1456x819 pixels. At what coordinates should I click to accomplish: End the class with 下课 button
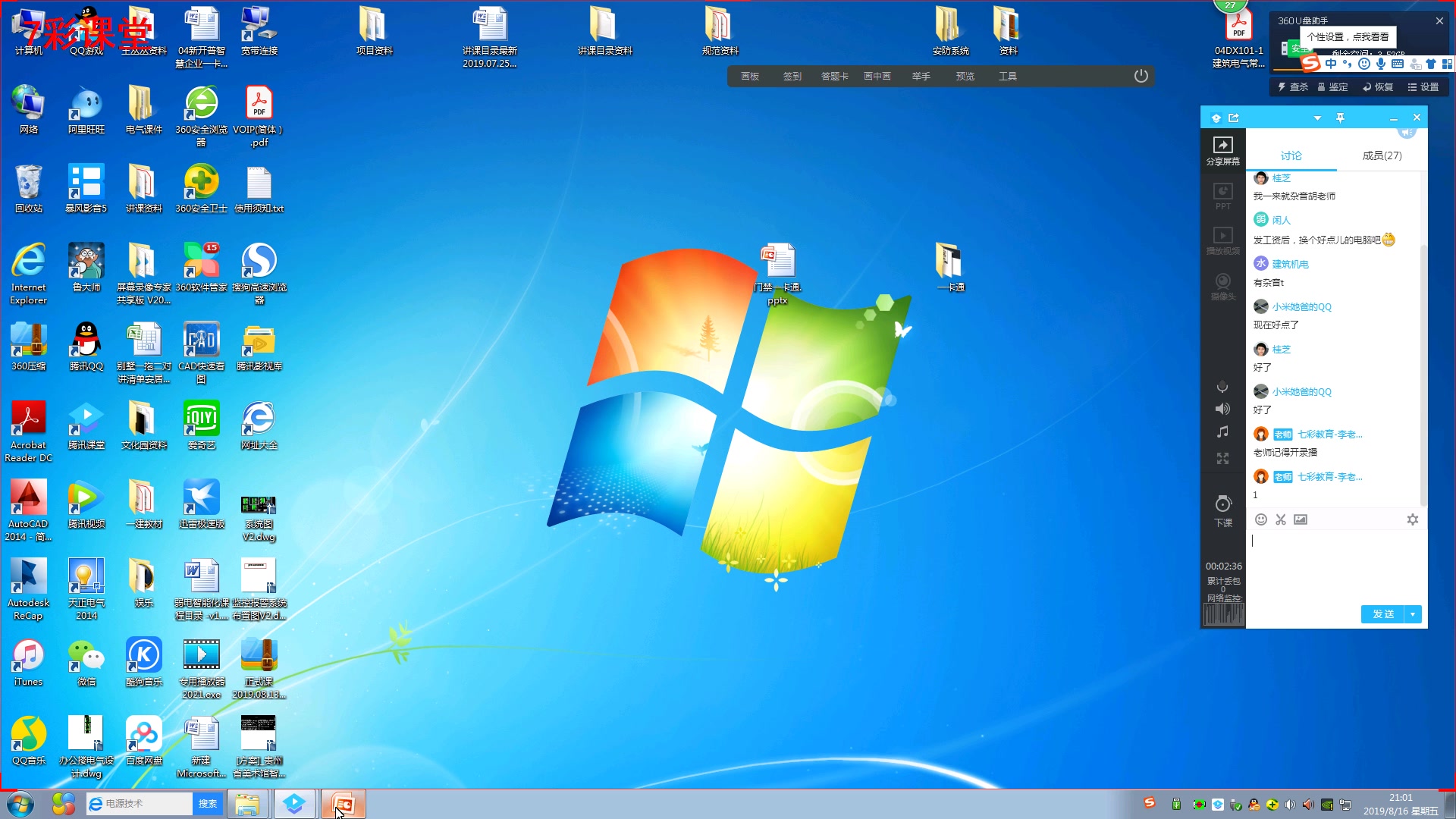pos(1222,510)
